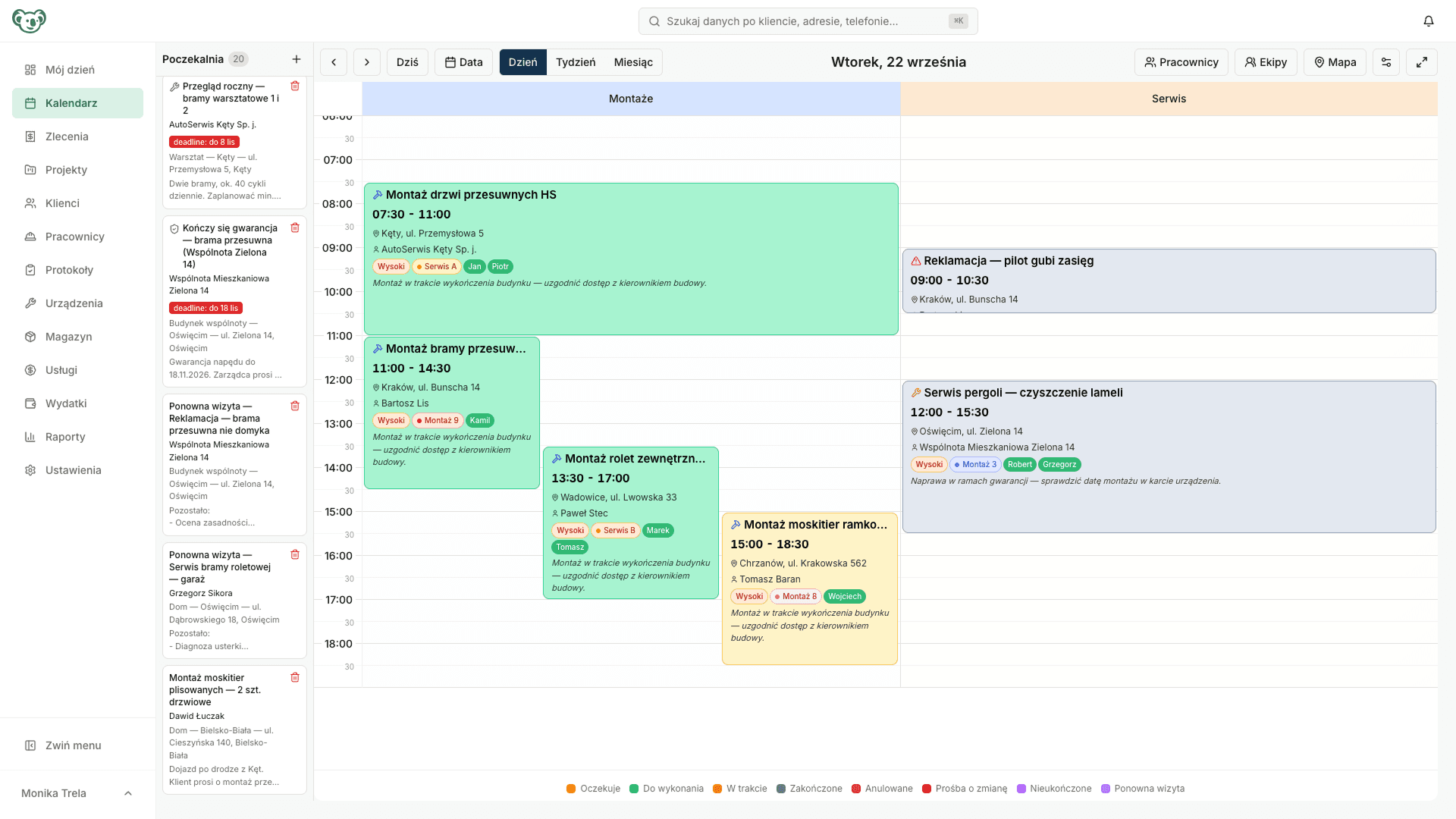Select the Montaże column header
1456x819 pixels.
tap(631, 99)
